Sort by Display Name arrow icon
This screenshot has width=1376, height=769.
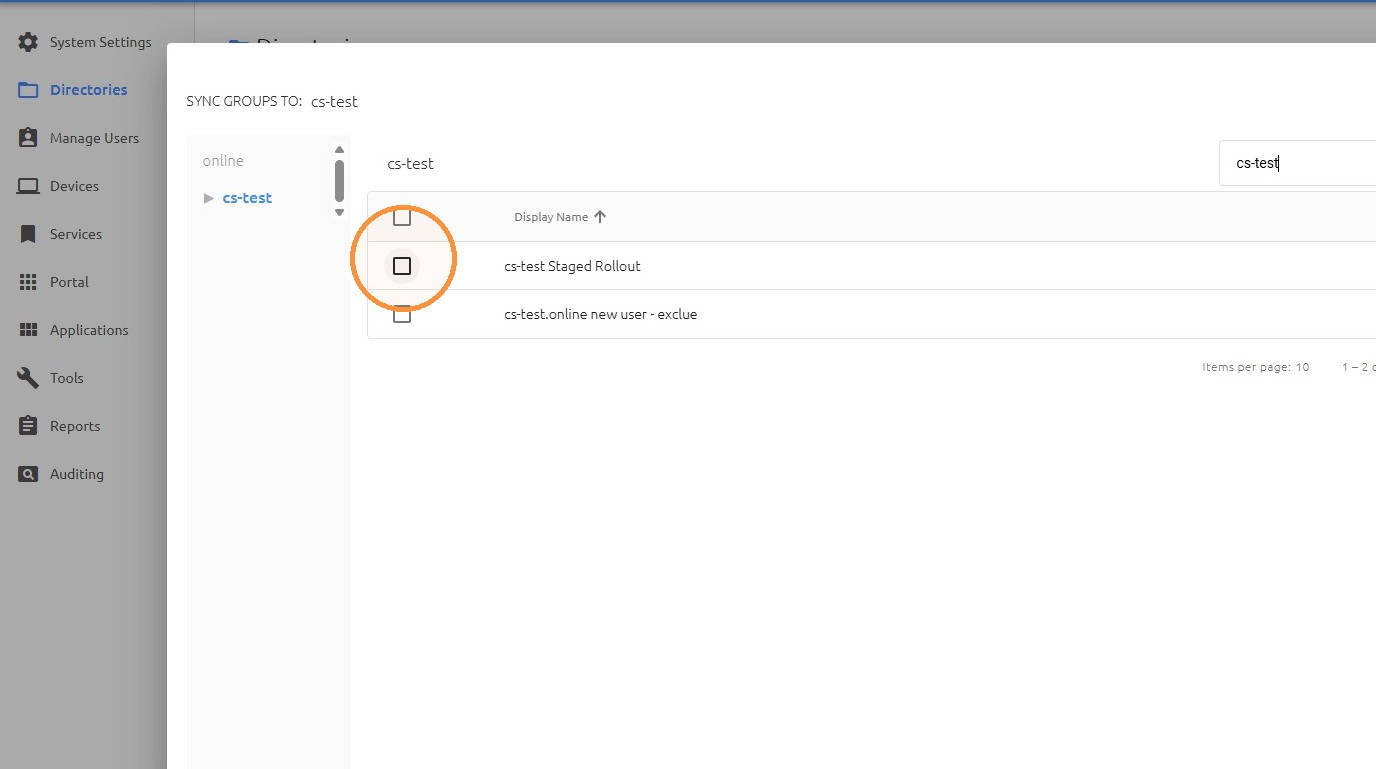pyautogui.click(x=600, y=217)
